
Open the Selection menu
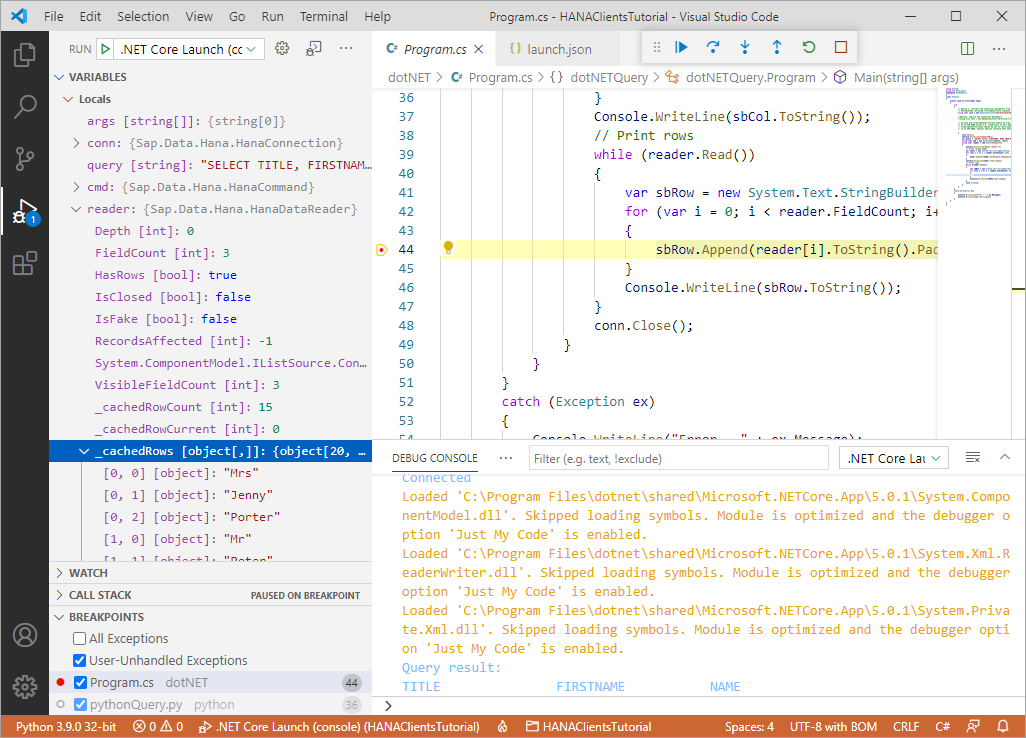[143, 16]
